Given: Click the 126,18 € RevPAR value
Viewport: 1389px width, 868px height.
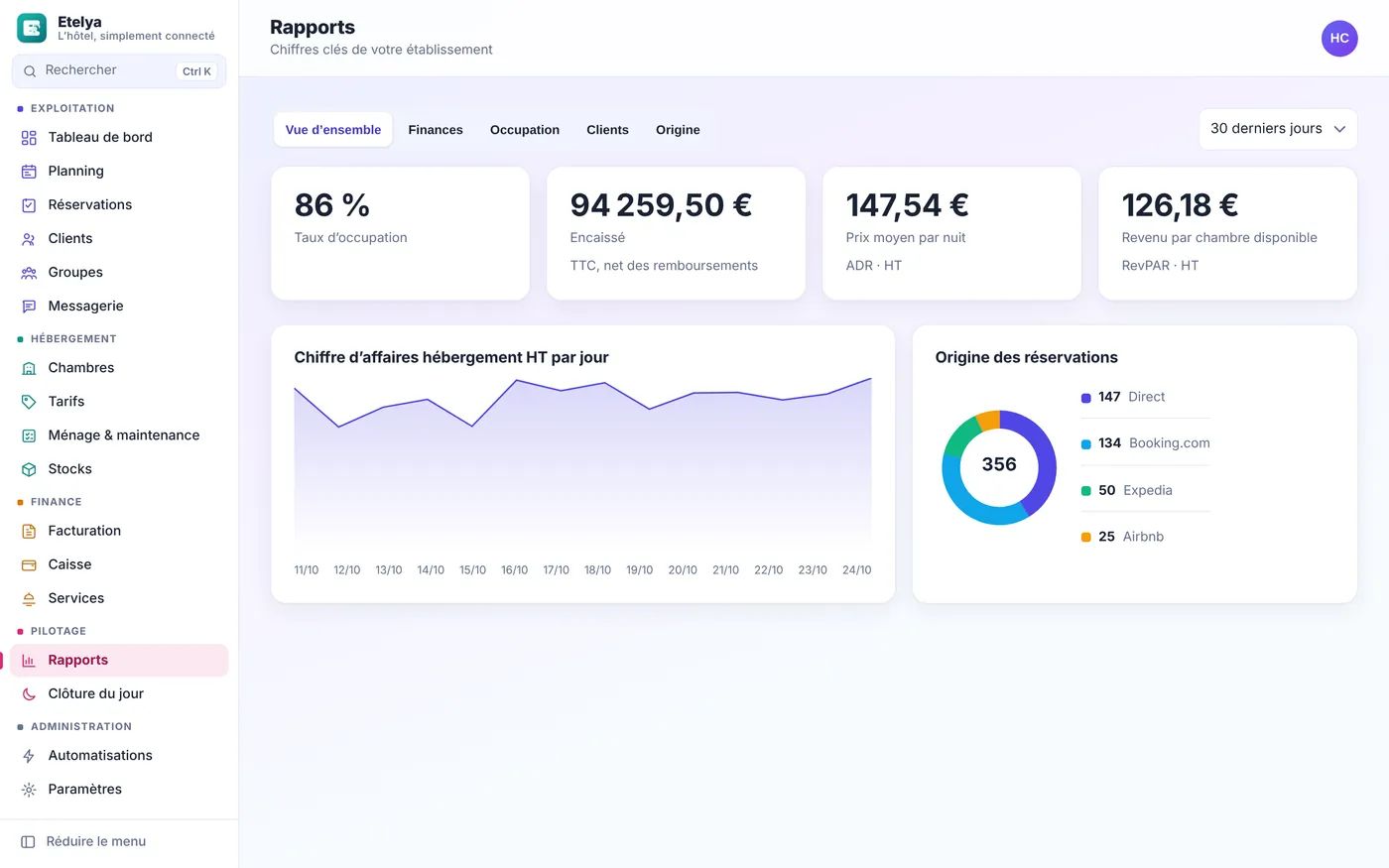Looking at the screenshot, I should coord(1180,205).
